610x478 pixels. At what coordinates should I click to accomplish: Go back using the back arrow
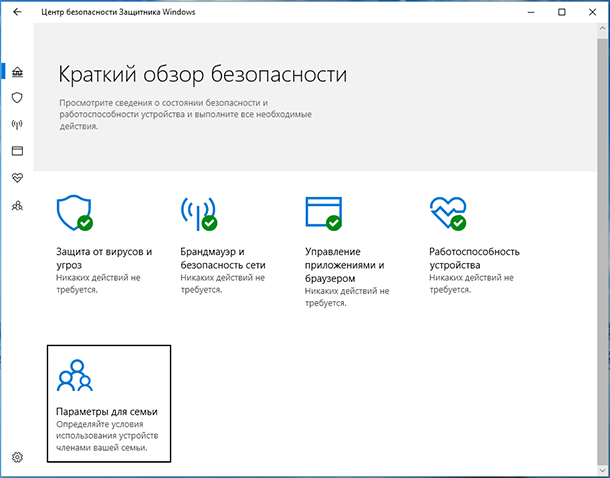(x=17, y=12)
